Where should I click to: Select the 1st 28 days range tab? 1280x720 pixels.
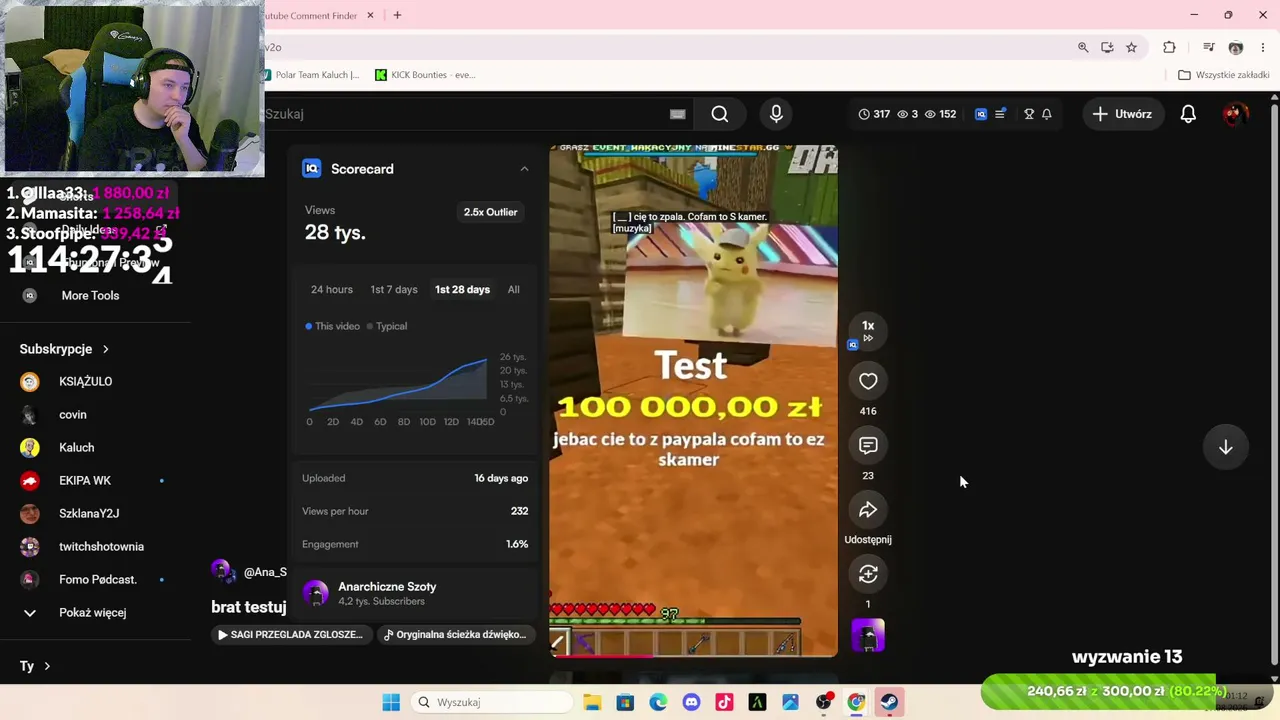(462, 290)
